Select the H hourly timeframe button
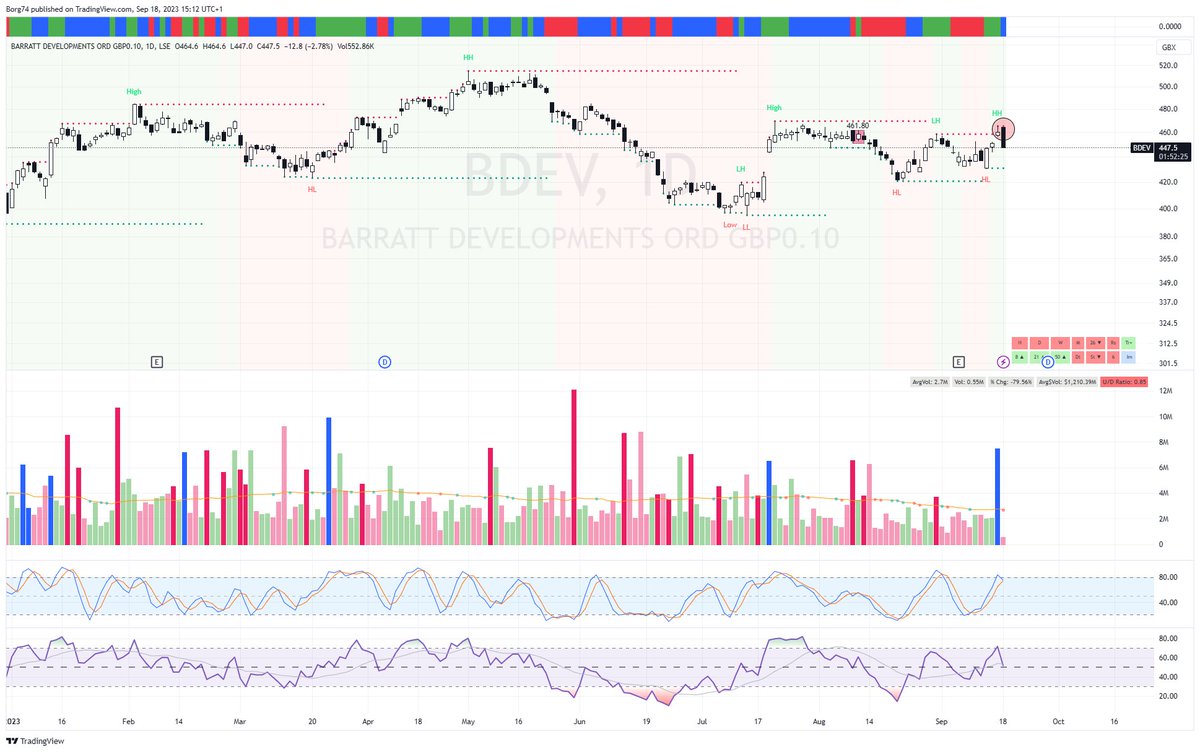The width and height of the screenshot is (1200, 752). point(1020,343)
